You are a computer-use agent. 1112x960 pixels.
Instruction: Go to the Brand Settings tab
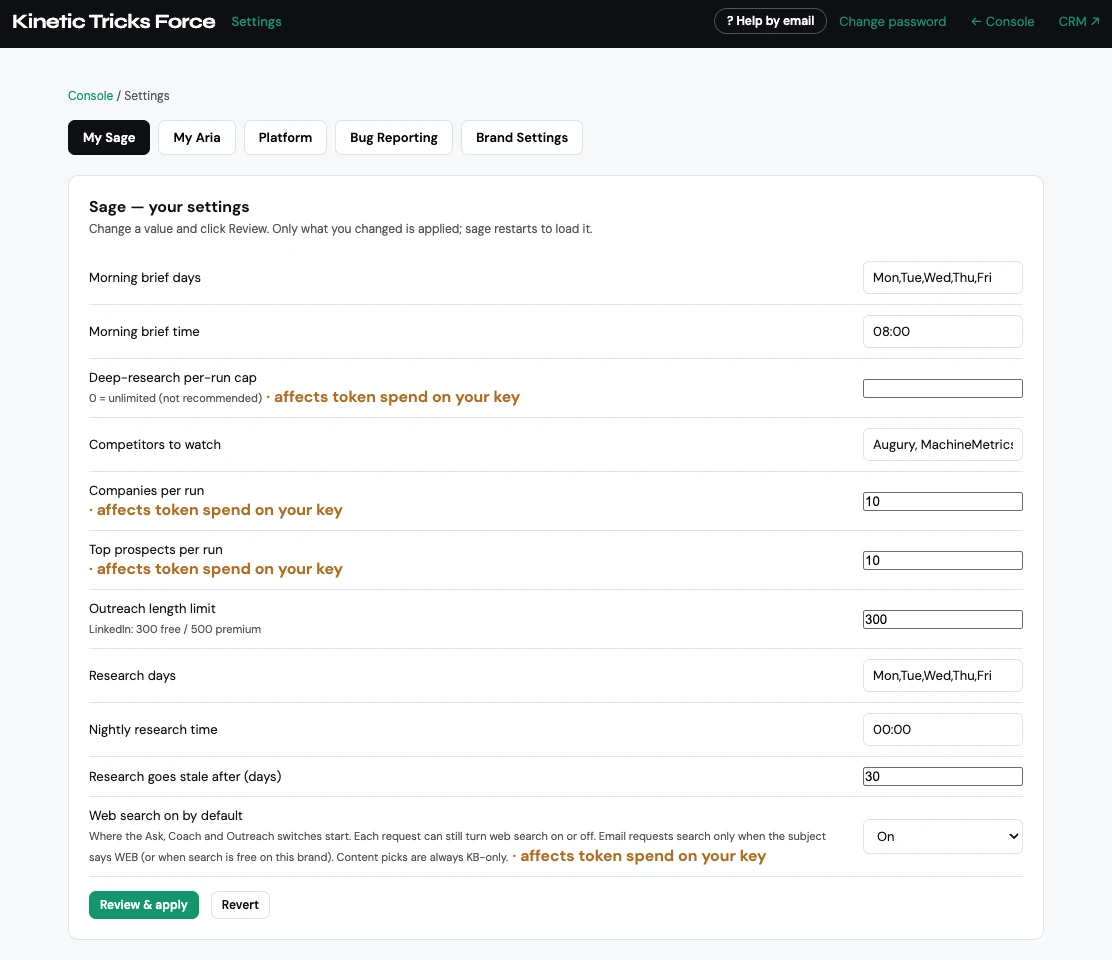[521, 138]
